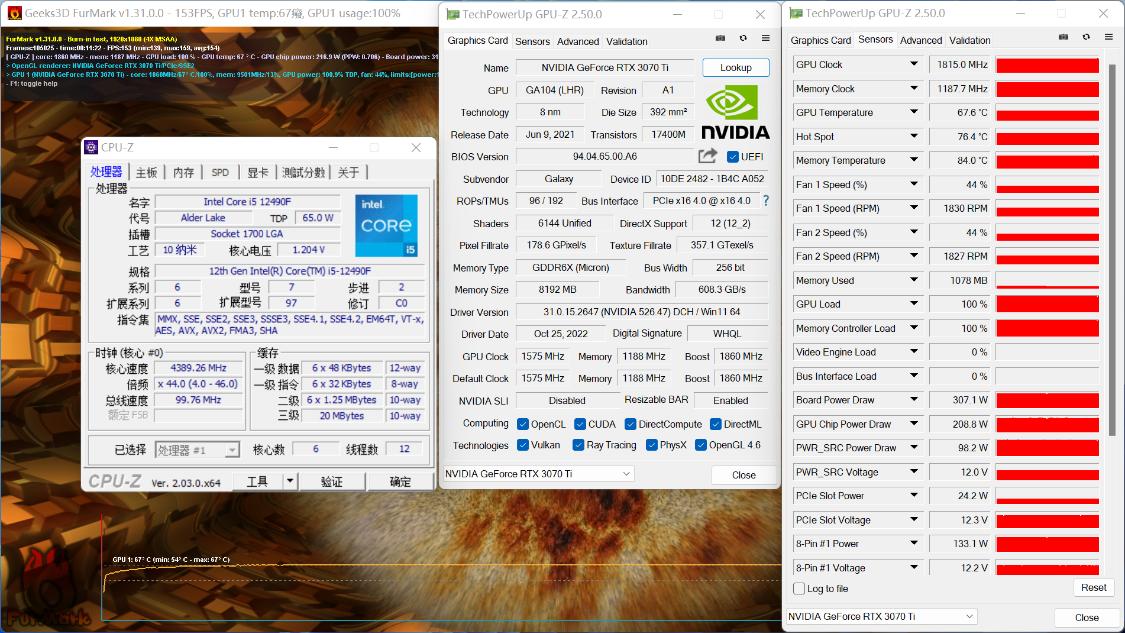Open the 工具 dropdown arrow in CPU-Z
1125x633 pixels.
(290, 481)
